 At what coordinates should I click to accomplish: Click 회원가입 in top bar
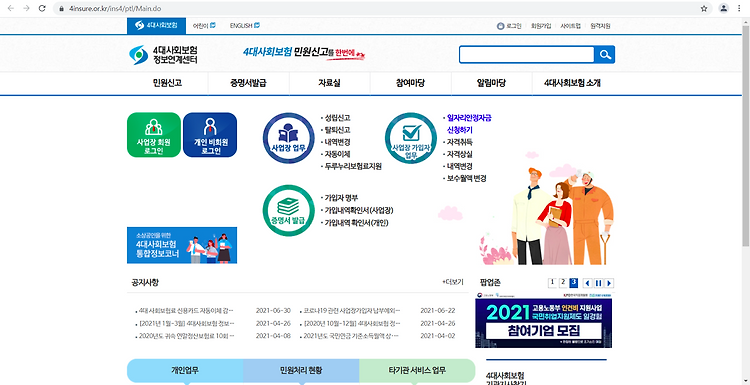point(541,26)
